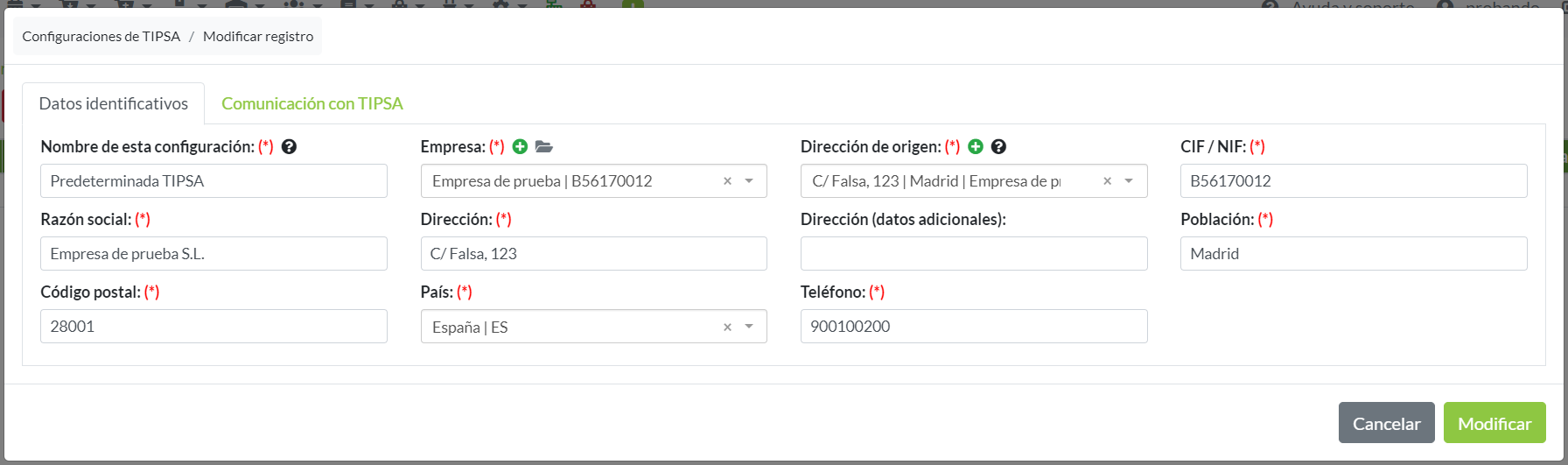The height and width of the screenshot is (465, 1568).
Task: Click the Razón social text field
Action: coord(213,254)
